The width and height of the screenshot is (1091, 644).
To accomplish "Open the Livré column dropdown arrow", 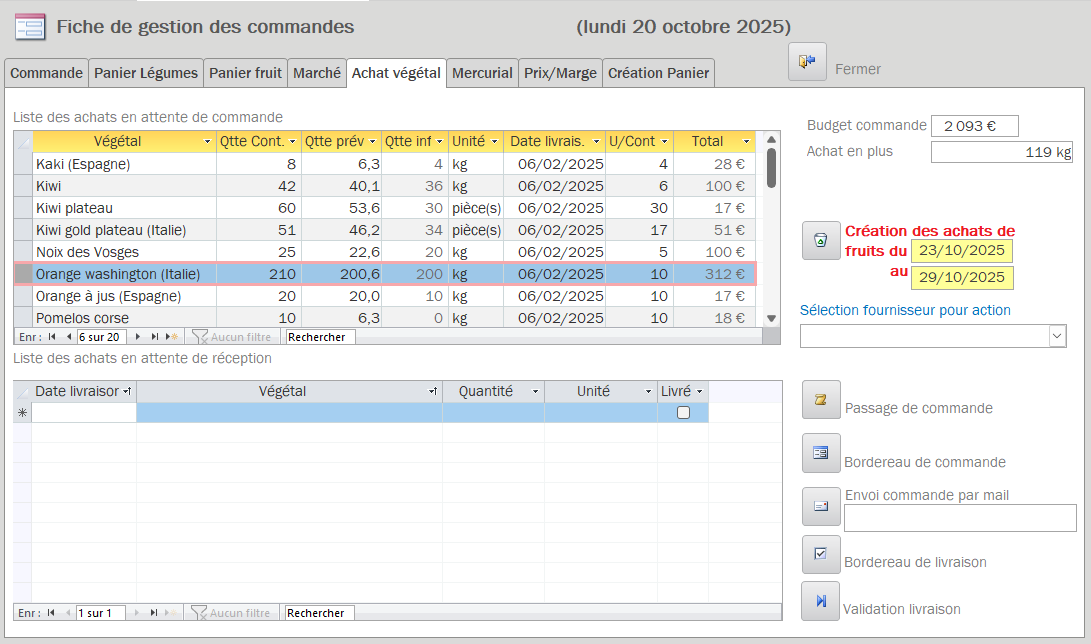I will point(699,392).
